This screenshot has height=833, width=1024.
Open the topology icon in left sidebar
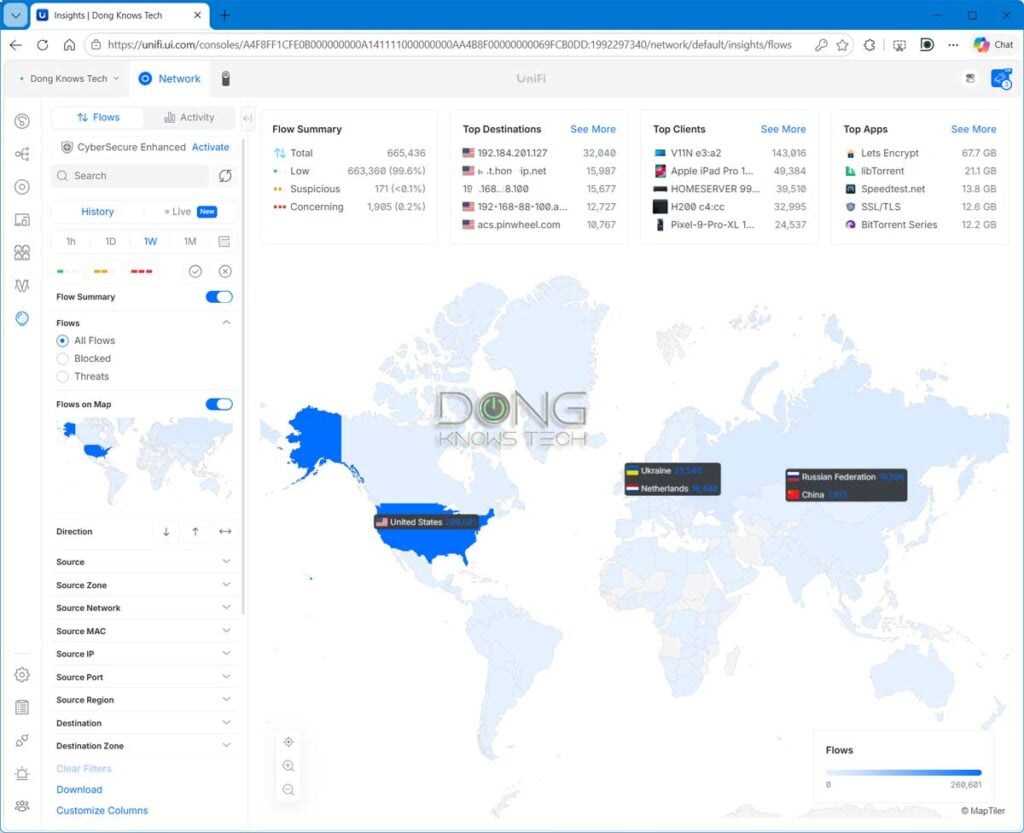[22, 154]
